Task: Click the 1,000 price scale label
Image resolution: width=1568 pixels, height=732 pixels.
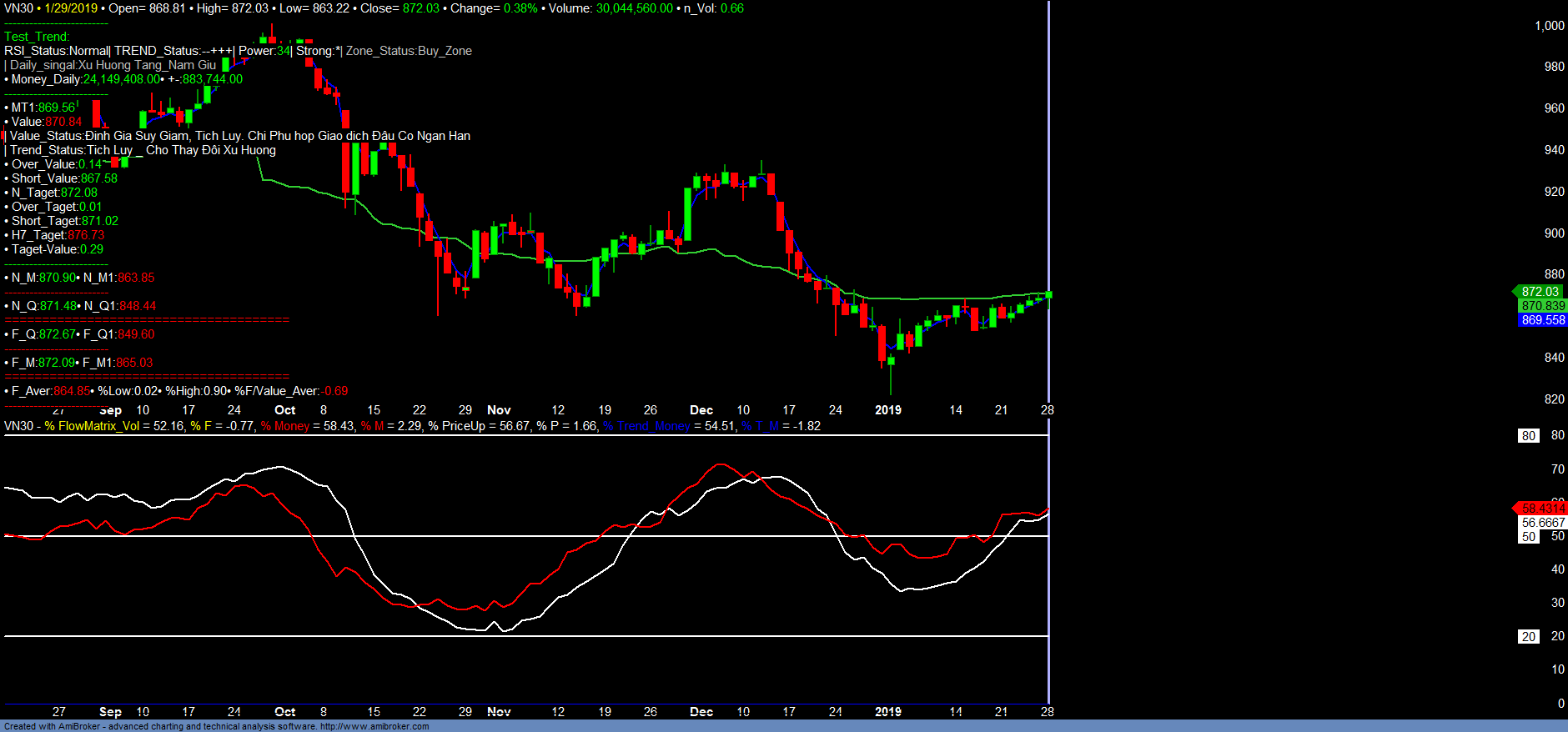Action: [x=1549, y=26]
